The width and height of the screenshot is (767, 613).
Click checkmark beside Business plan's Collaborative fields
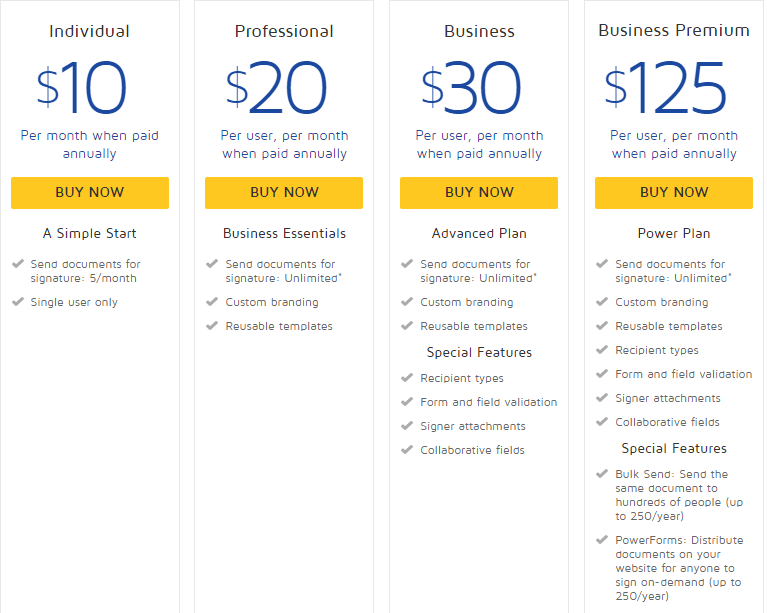coord(407,449)
